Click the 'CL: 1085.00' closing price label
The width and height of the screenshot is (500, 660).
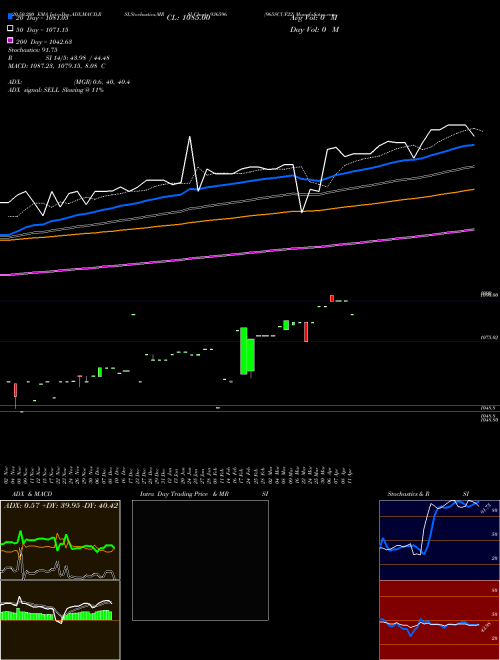click(x=188, y=18)
